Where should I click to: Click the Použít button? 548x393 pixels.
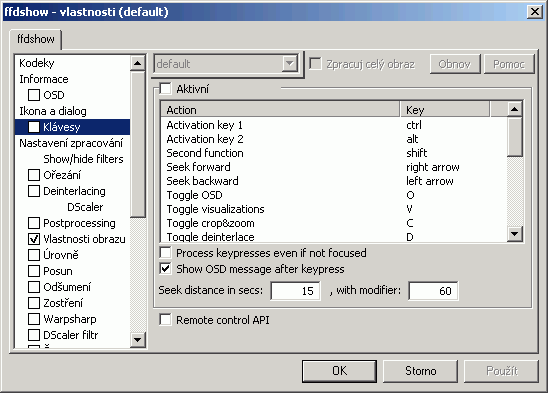[501, 371]
